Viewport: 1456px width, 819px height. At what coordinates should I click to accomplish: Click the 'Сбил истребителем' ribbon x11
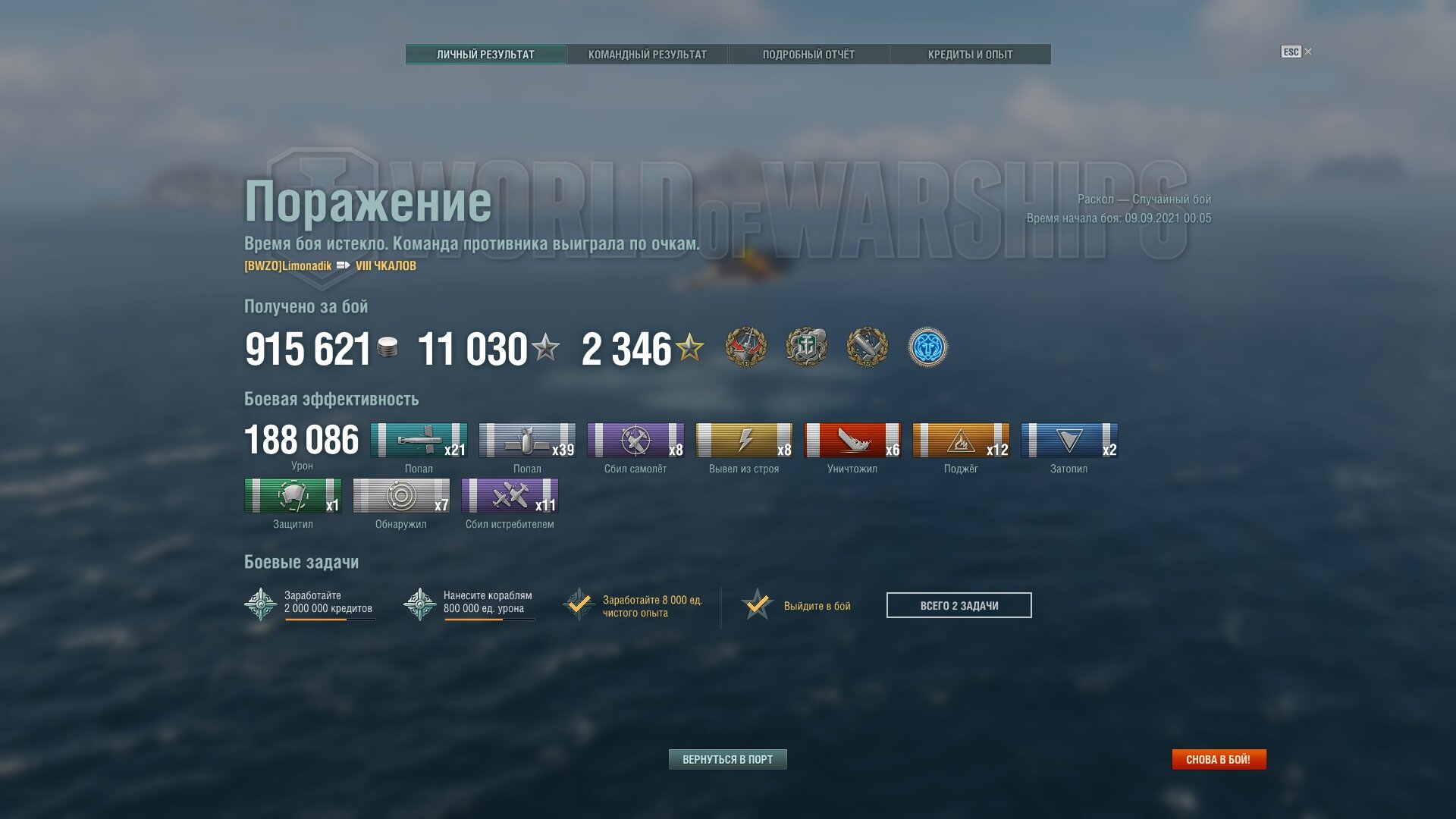tap(510, 496)
